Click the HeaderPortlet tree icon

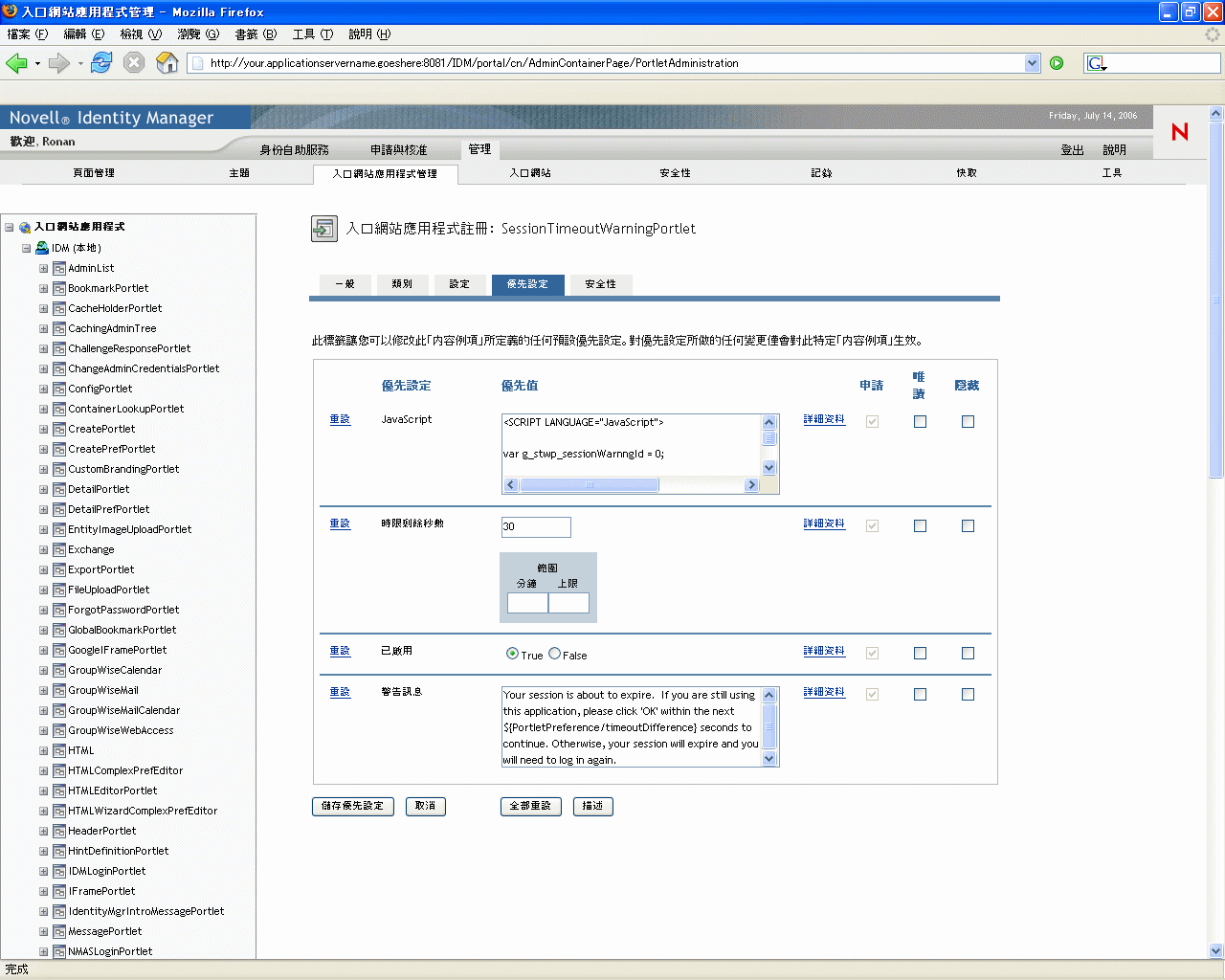[x=59, y=831]
